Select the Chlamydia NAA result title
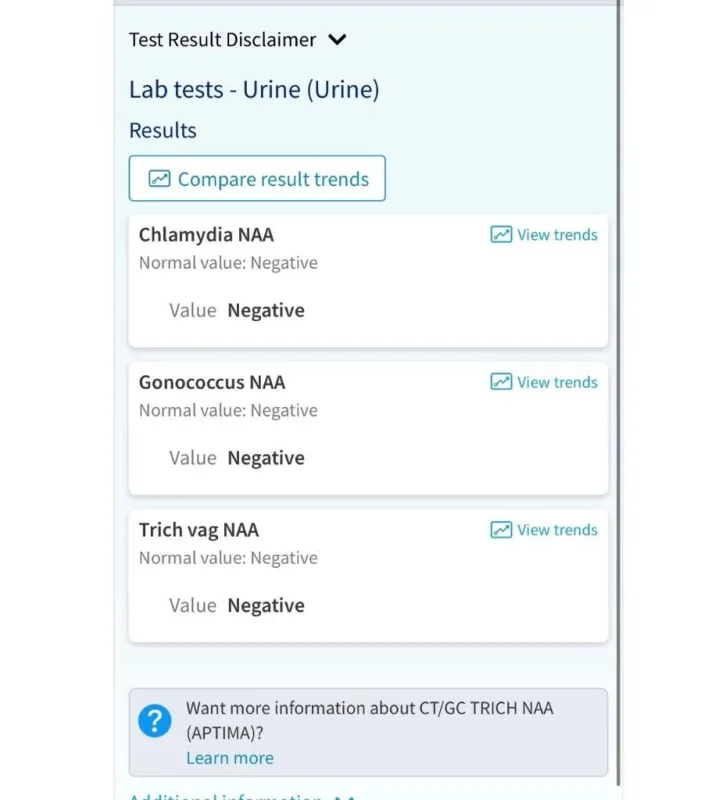Viewport: 726px width, 800px height. [x=206, y=235]
